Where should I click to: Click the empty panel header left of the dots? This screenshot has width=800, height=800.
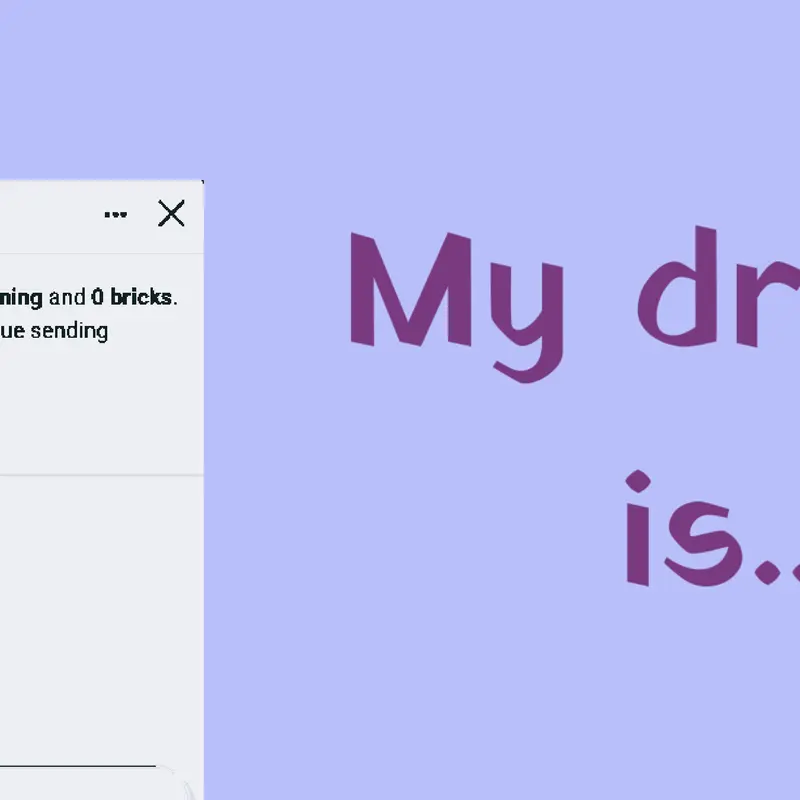[48, 215]
